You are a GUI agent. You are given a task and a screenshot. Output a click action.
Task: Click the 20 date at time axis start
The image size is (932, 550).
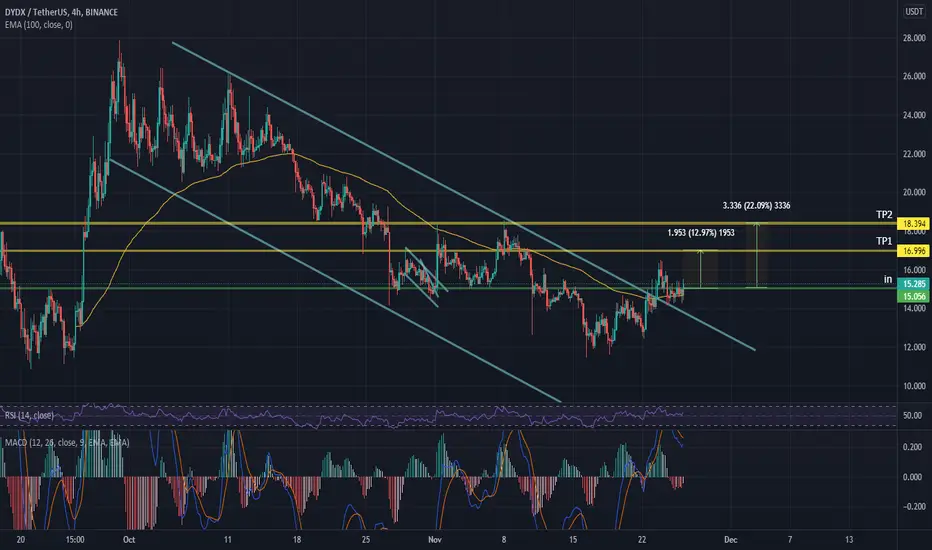pos(21,540)
